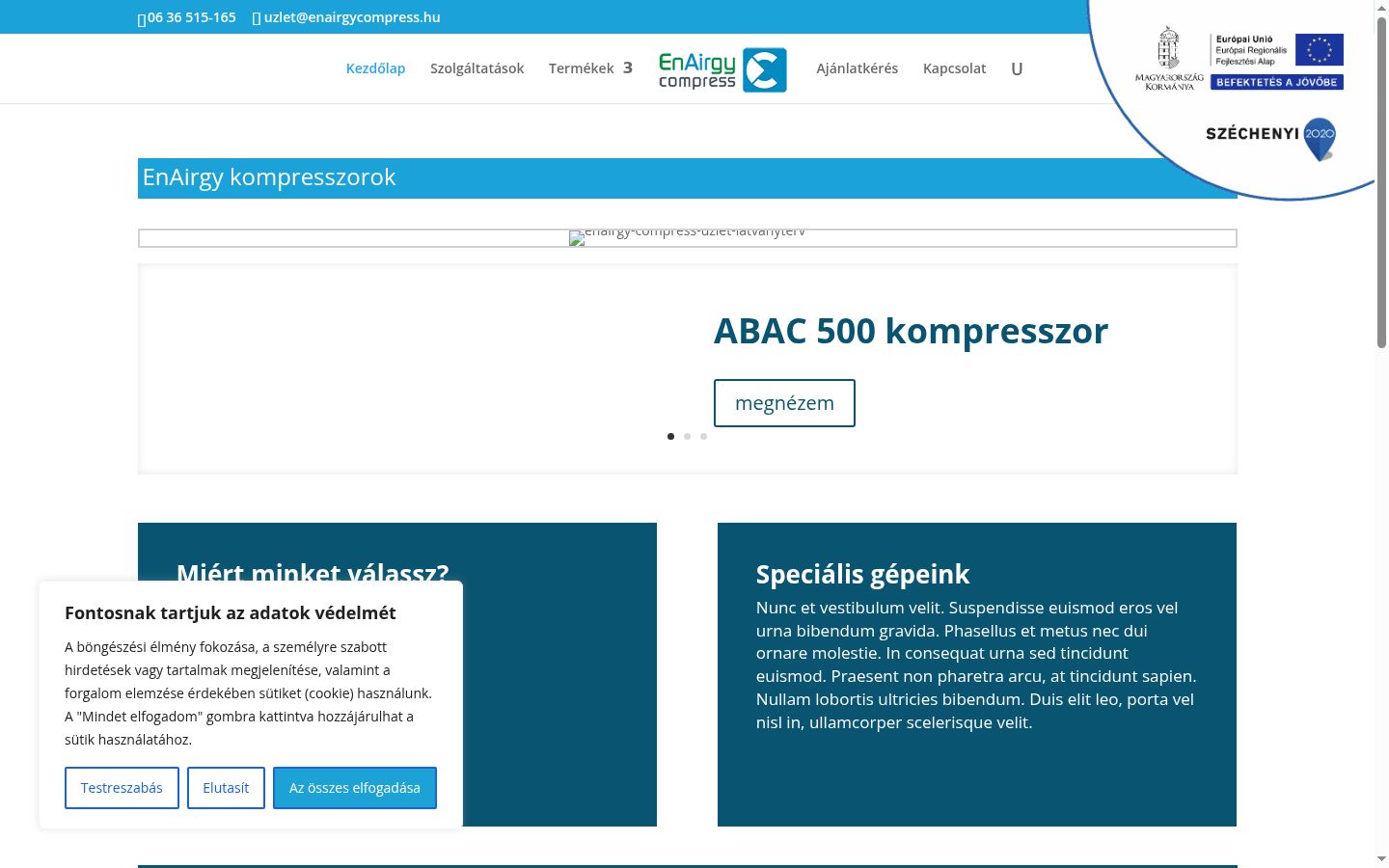This screenshot has height=868, width=1389.
Task: Expand the Termékek dropdown arrow
Action: 628,68
